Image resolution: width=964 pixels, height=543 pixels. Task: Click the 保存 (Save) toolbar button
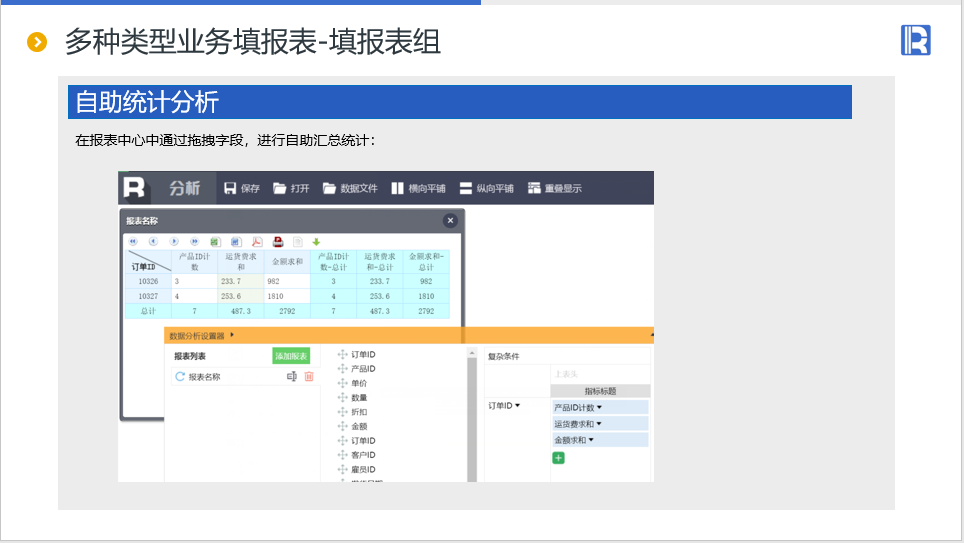point(241,188)
